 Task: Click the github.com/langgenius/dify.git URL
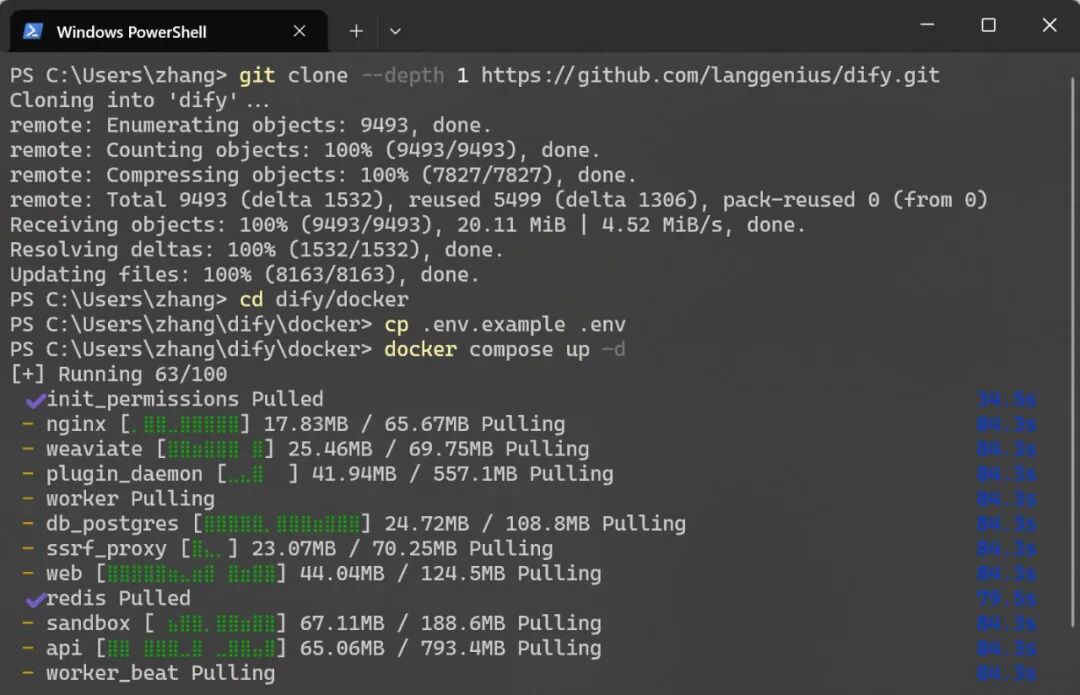pos(710,75)
